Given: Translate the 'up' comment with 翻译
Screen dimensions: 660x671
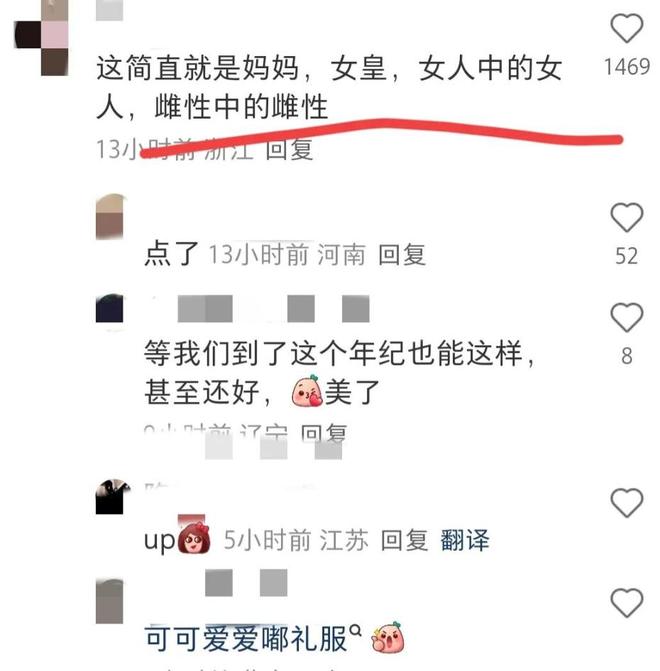Looking at the screenshot, I should pos(465,540).
